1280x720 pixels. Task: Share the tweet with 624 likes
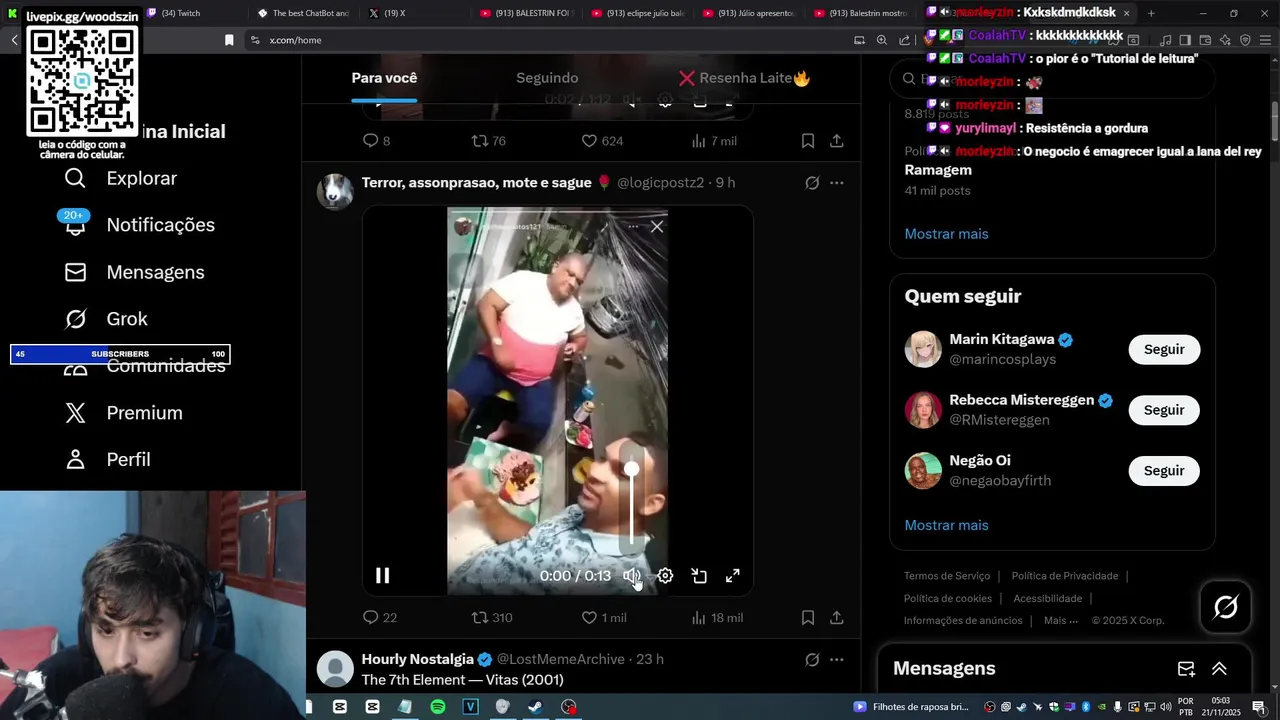click(x=837, y=141)
